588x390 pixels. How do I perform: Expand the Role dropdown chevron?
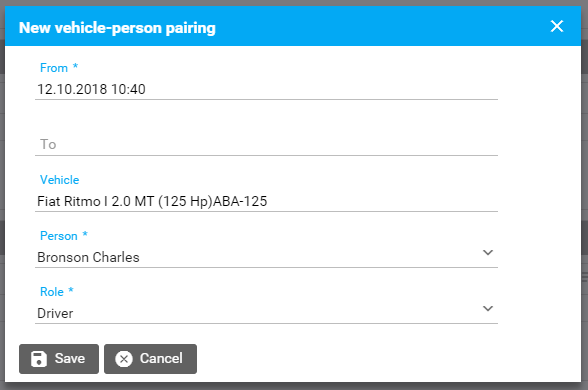click(488, 309)
